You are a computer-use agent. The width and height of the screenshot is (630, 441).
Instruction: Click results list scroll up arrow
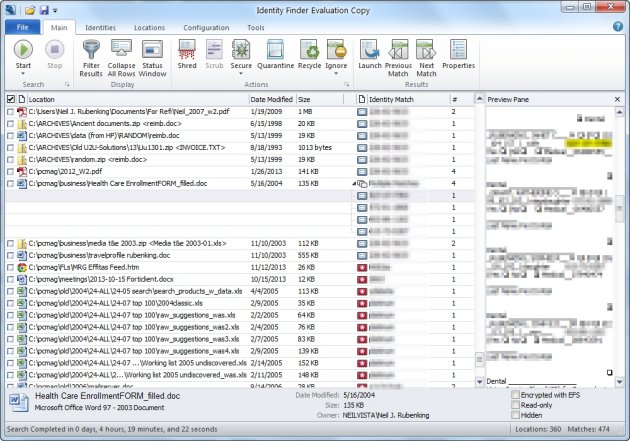click(479, 98)
